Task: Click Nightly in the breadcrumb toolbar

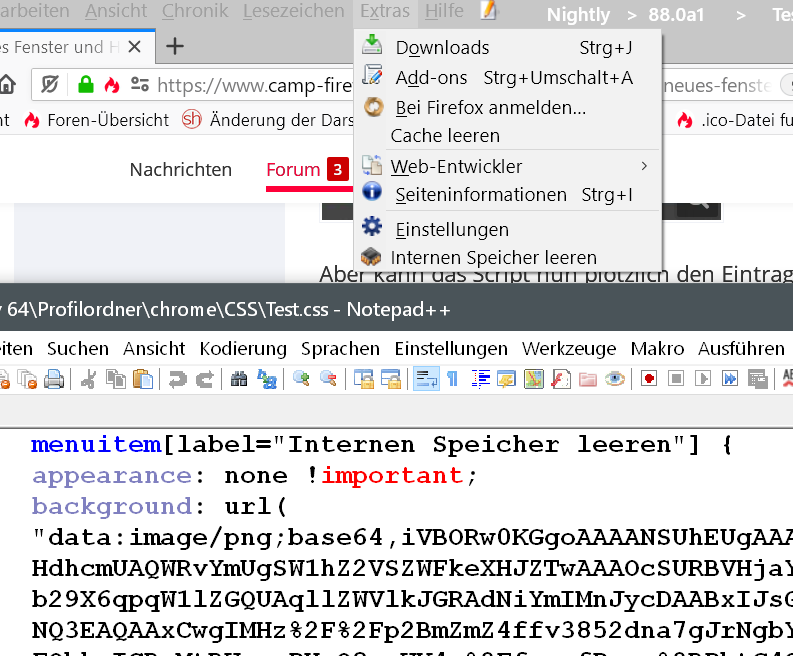Action: [x=578, y=15]
